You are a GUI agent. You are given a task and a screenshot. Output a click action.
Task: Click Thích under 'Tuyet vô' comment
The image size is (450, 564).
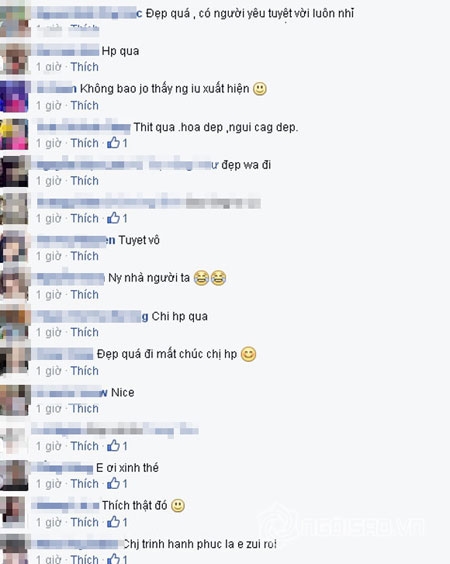pos(85,256)
